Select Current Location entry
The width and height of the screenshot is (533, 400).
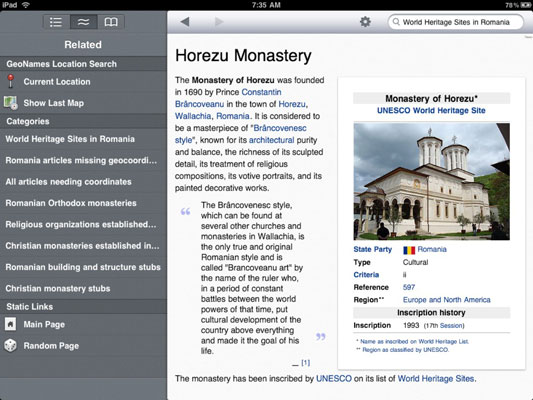(83, 82)
